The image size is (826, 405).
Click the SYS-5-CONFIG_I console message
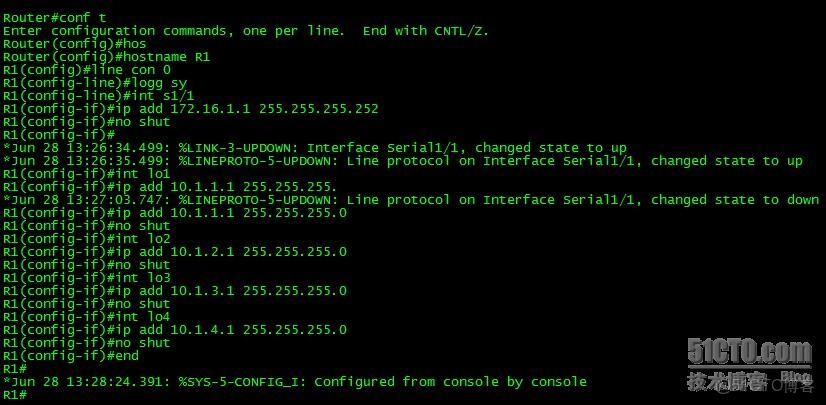pyautogui.click(x=295, y=382)
